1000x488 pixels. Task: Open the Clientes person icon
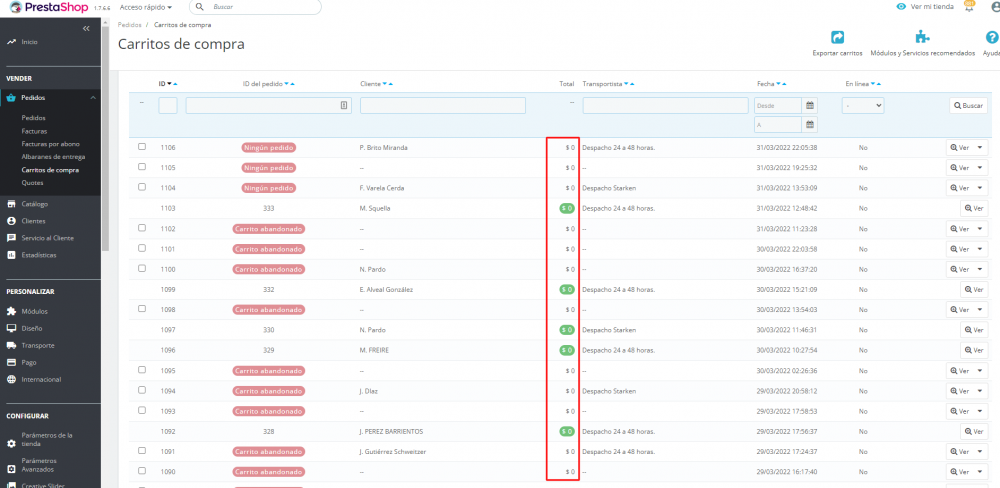(x=11, y=221)
